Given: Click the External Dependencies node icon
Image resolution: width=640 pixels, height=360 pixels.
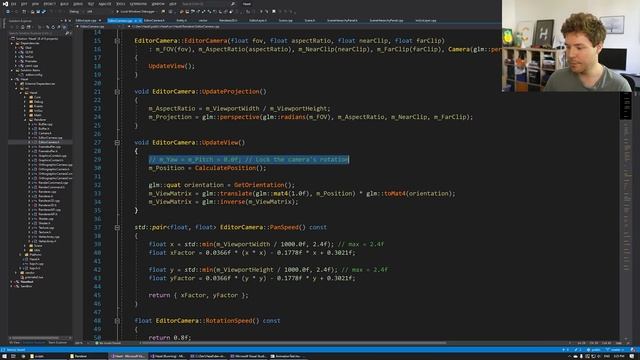Looking at the screenshot, I should tap(21, 84).
